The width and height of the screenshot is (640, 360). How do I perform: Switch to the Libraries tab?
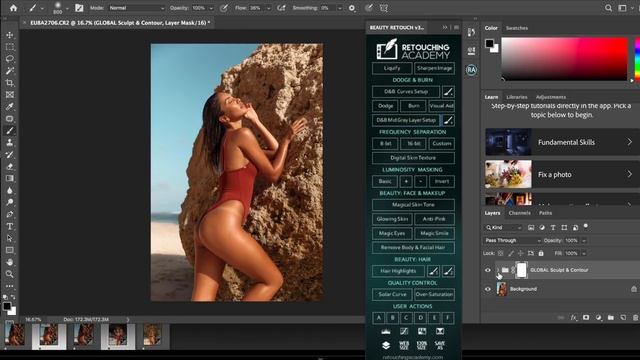pos(517,97)
